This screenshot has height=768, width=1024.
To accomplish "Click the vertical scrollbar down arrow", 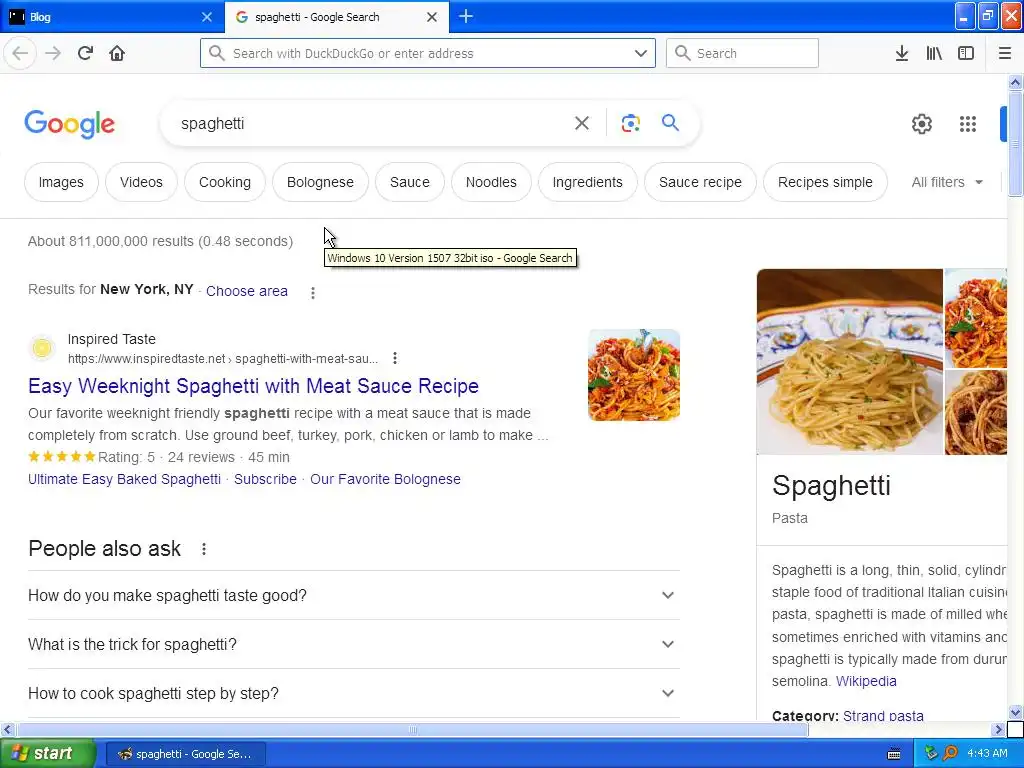I will (1015, 712).
